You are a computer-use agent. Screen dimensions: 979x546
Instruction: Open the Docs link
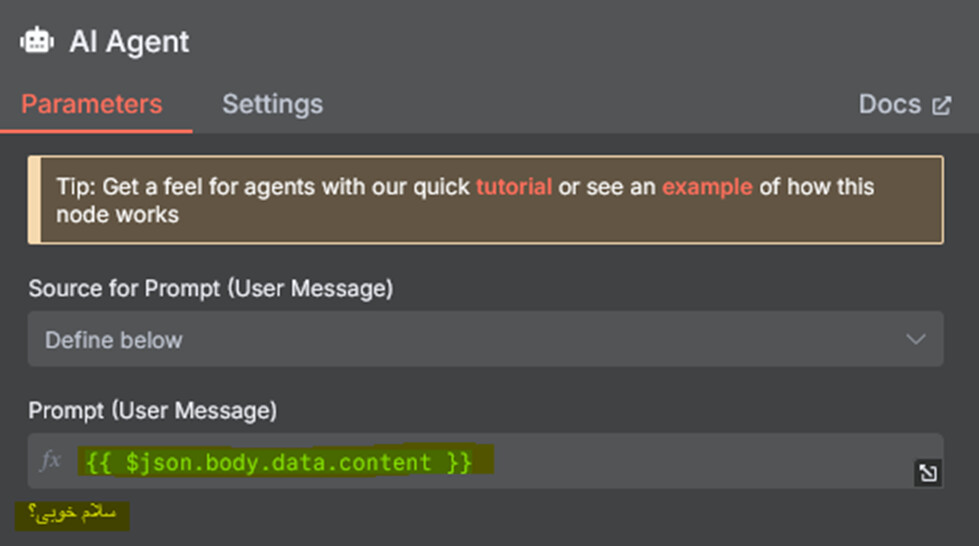click(890, 104)
